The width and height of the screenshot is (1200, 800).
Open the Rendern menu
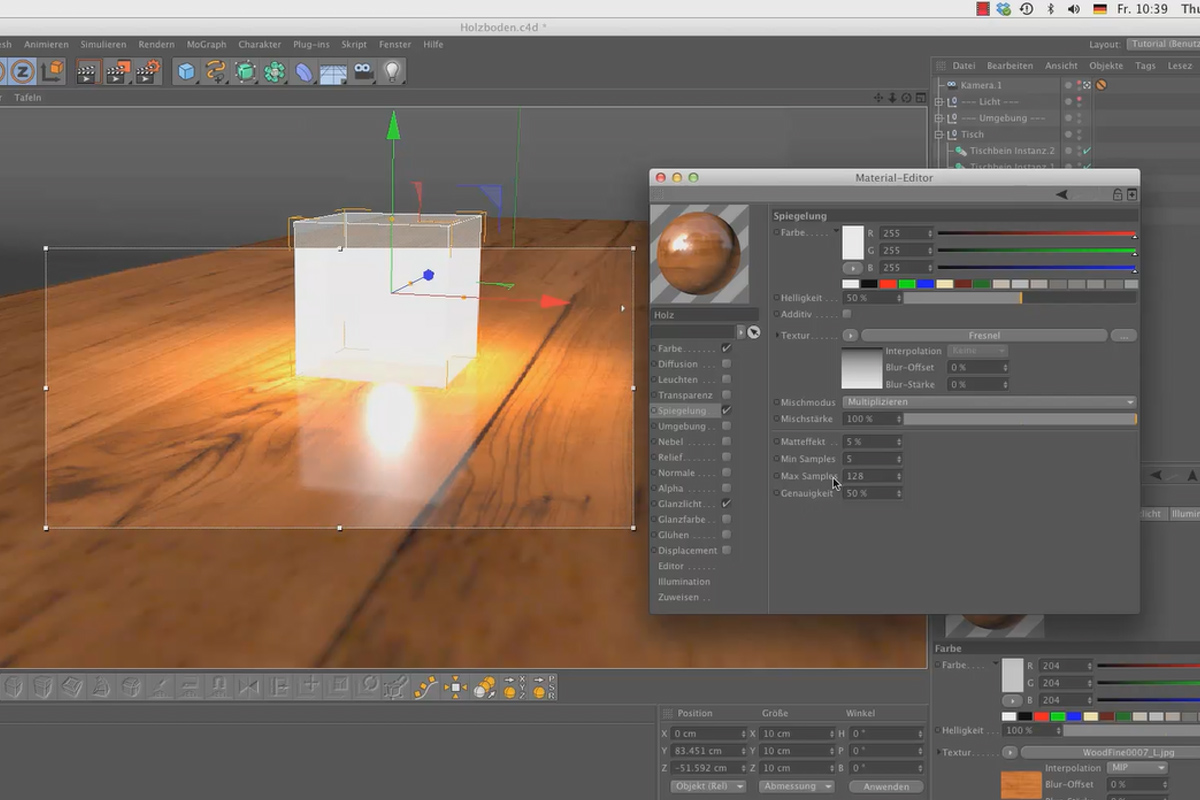[x=156, y=44]
